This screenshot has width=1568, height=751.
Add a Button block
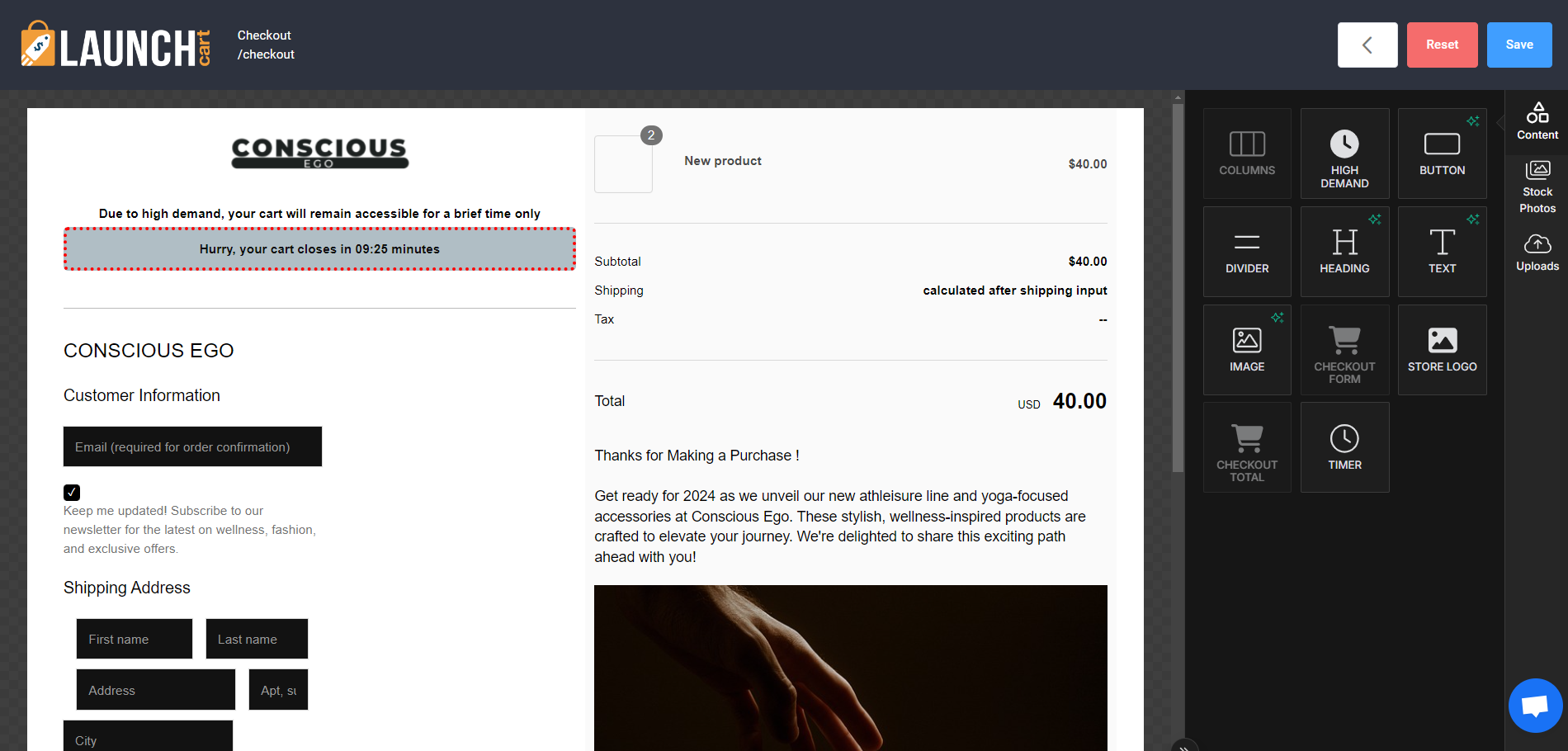coord(1442,154)
